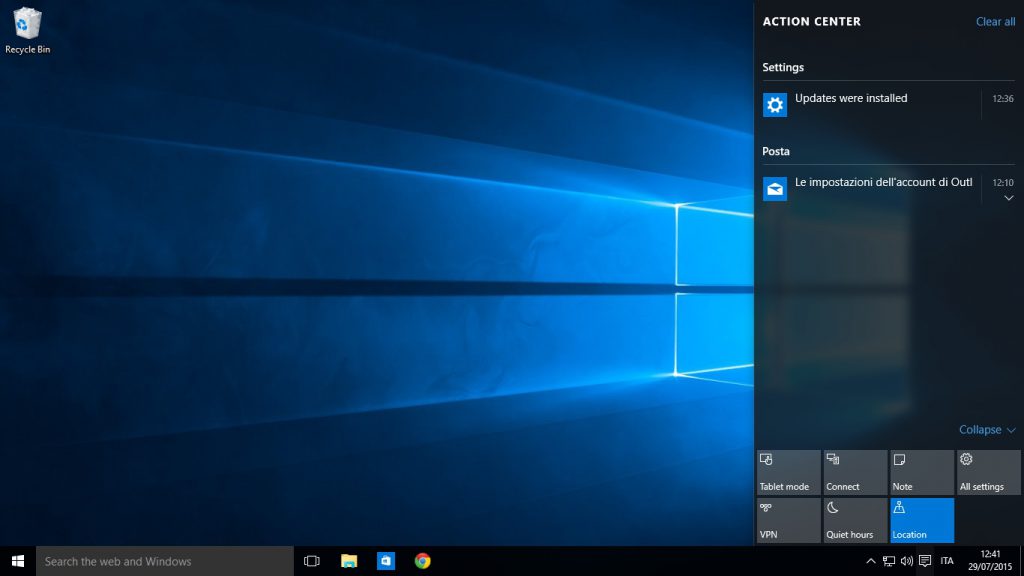
Task: Click the Settings gear notification icon
Action: pyautogui.click(x=775, y=104)
